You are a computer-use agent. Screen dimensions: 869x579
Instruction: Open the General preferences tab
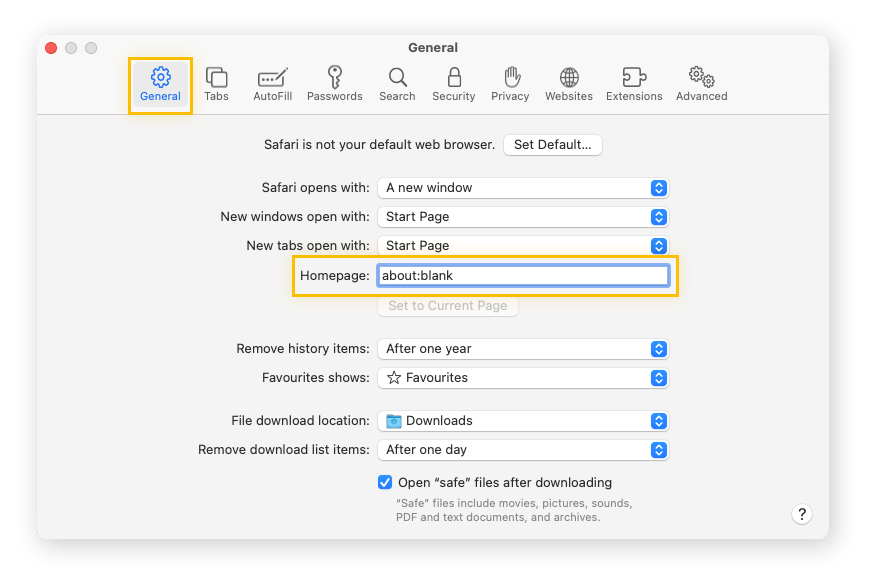pos(160,85)
